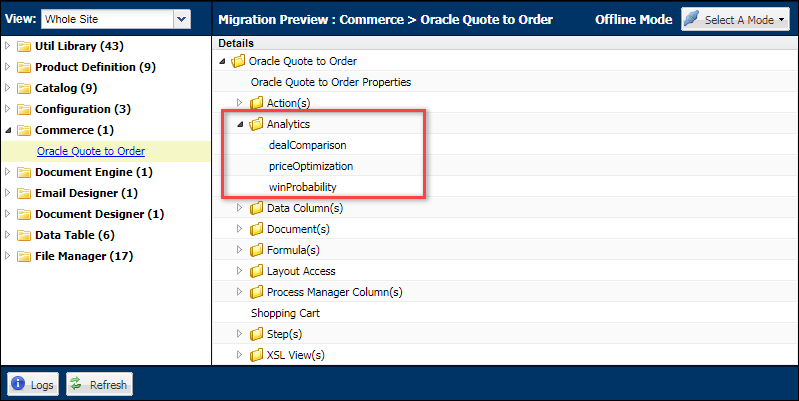Viewport: 799px width, 401px height.
Task: Collapse the Commerce node
Action: pos(8,130)
